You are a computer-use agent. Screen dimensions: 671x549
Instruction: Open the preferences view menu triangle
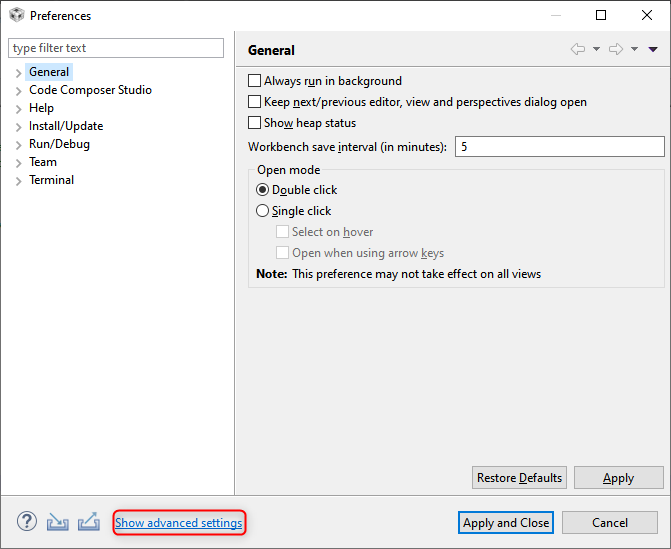click(653, 49)
